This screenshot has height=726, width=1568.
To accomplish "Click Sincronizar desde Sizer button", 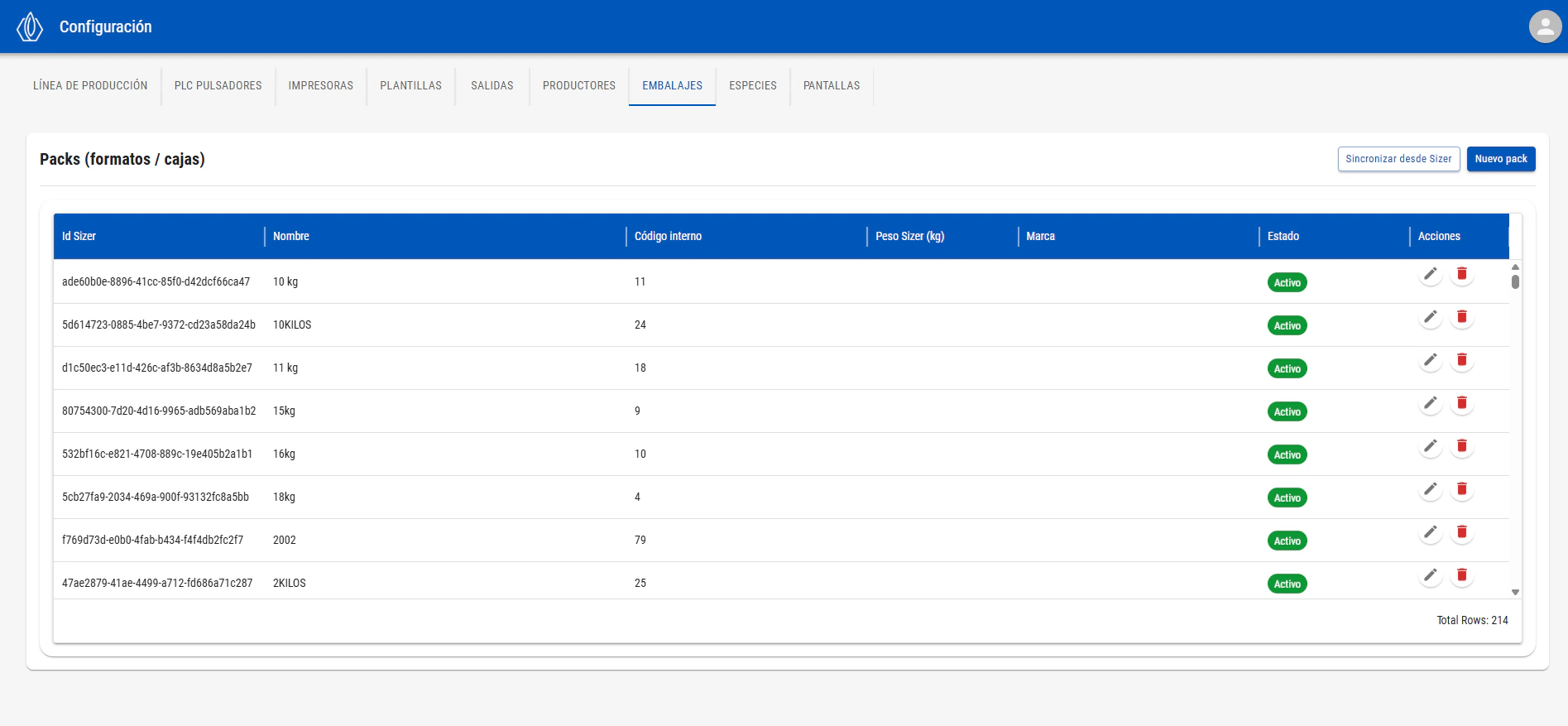I will coord(1398,159).
